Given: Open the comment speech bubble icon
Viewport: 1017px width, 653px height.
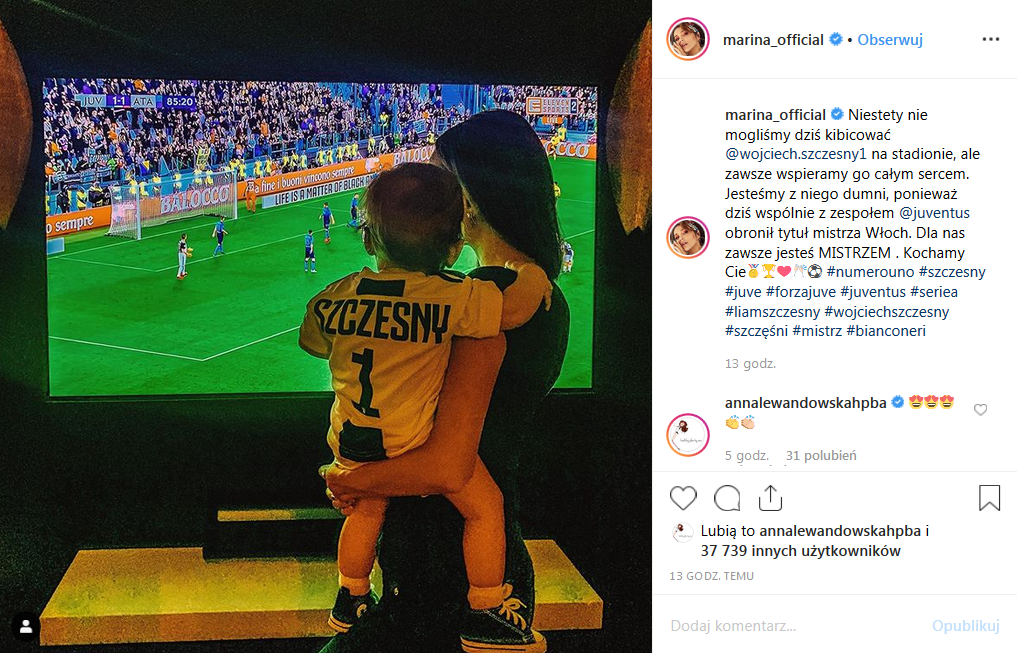Looking at the screenshot, I should tap(727, 498).
